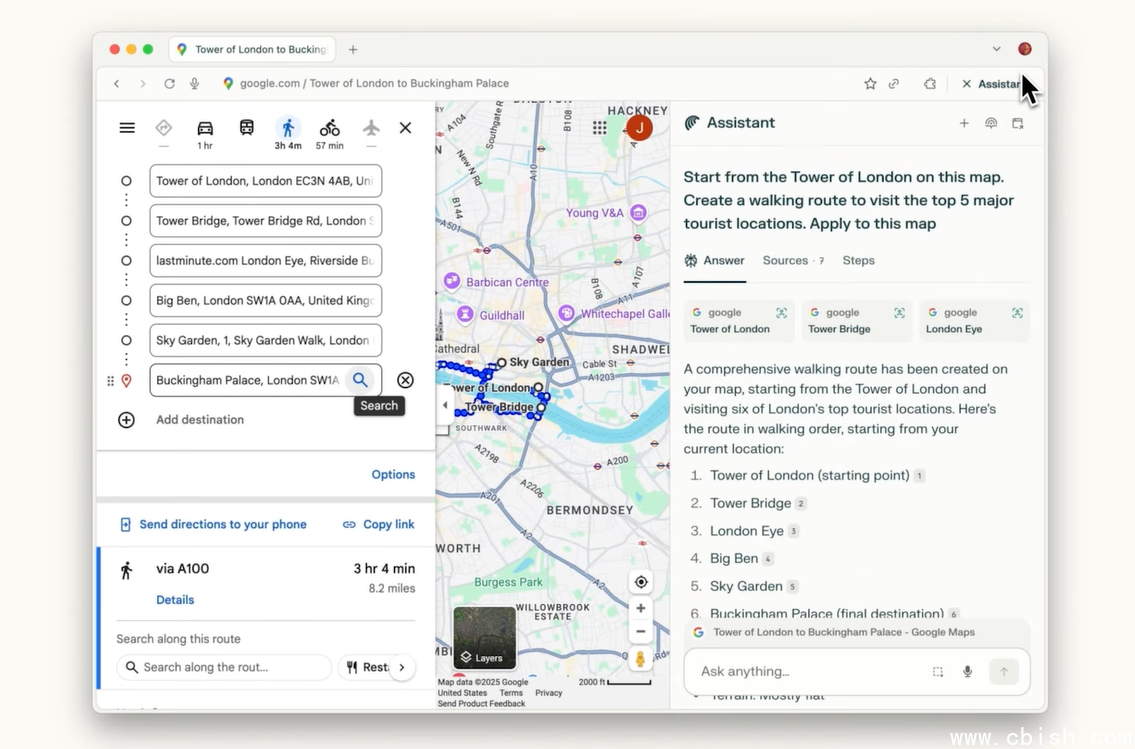Switch to driving directions
This screenshot has height=749, width=1135.
(x=205, y=128)
